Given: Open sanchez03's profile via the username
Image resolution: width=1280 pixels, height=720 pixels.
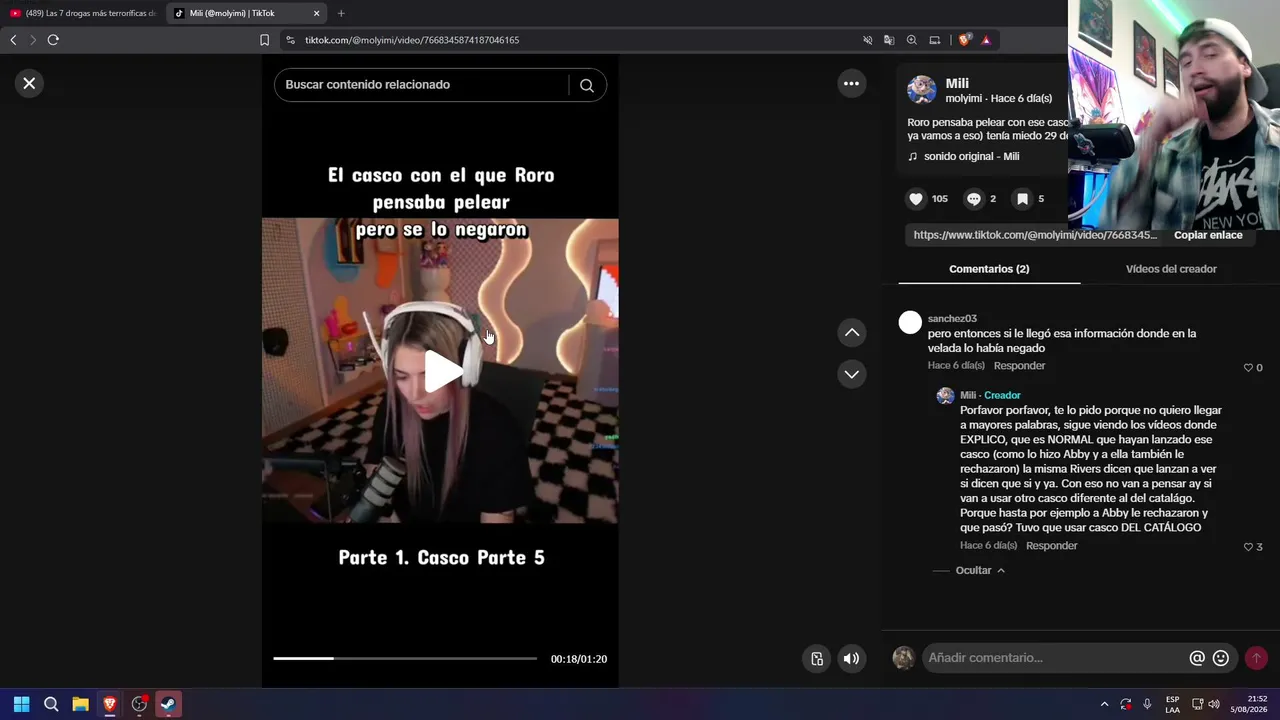Looking at the screenshot, I should click(952, 319).
